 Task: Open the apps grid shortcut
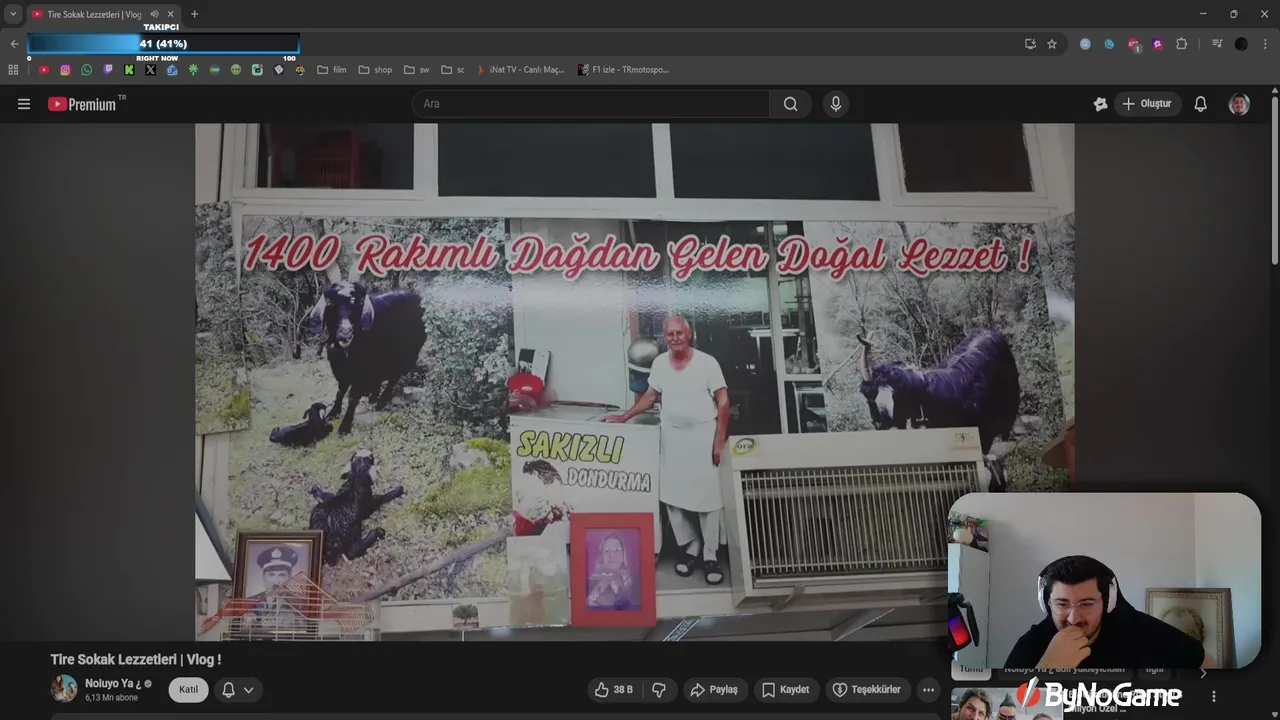(13, 70)
